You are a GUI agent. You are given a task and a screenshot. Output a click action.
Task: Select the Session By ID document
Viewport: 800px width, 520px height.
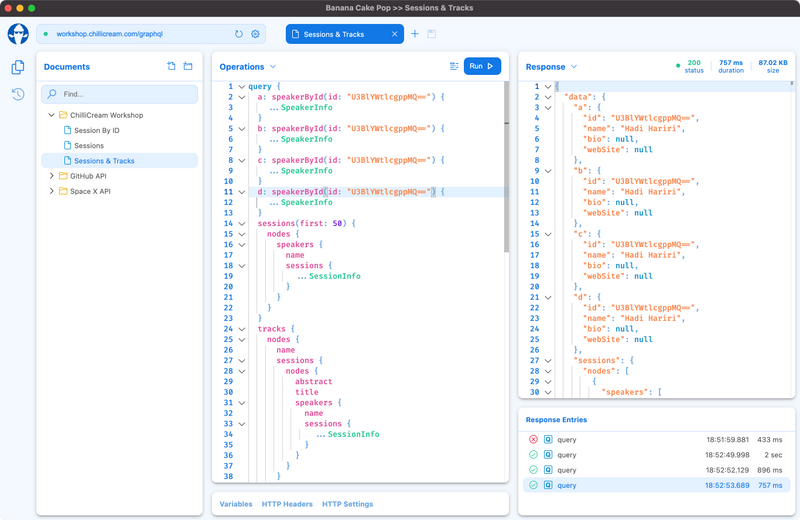(x=96, y=130)
